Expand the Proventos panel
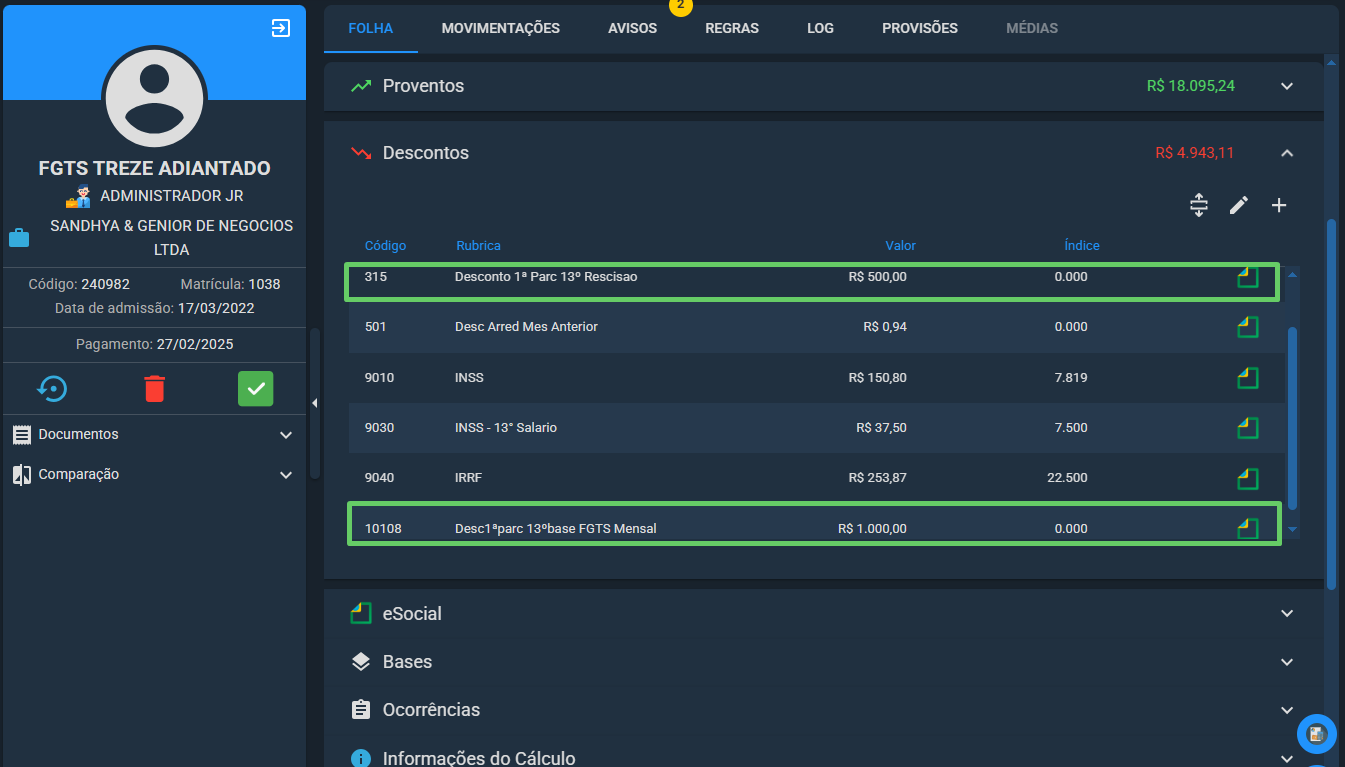Viewport: 1345px width, 767px height. click(1287, 86)
